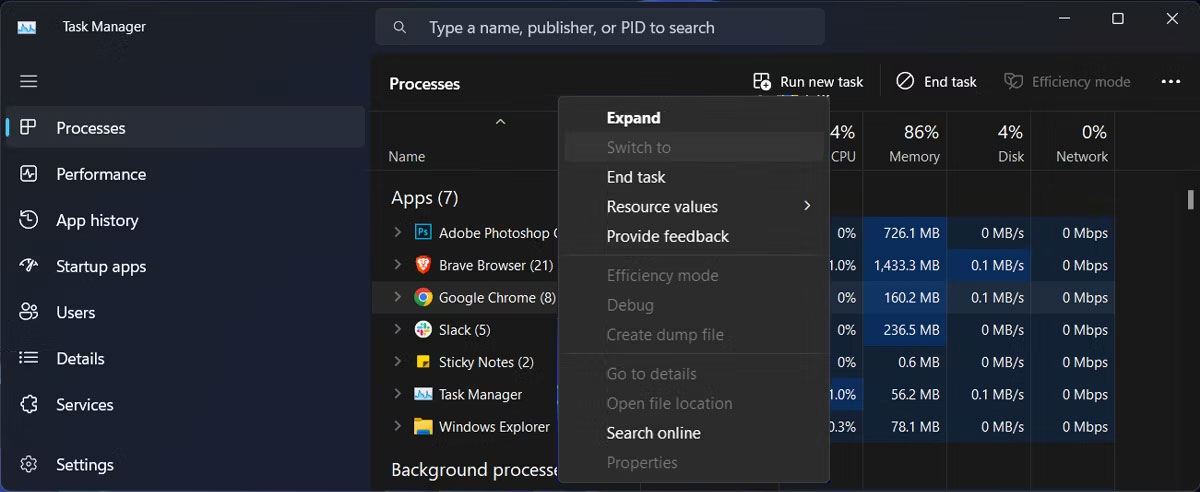This screenshot has height=492, width=1200.
Task: Click the Adobe Photoshop Ps icon
Action: tap(423, 232)
